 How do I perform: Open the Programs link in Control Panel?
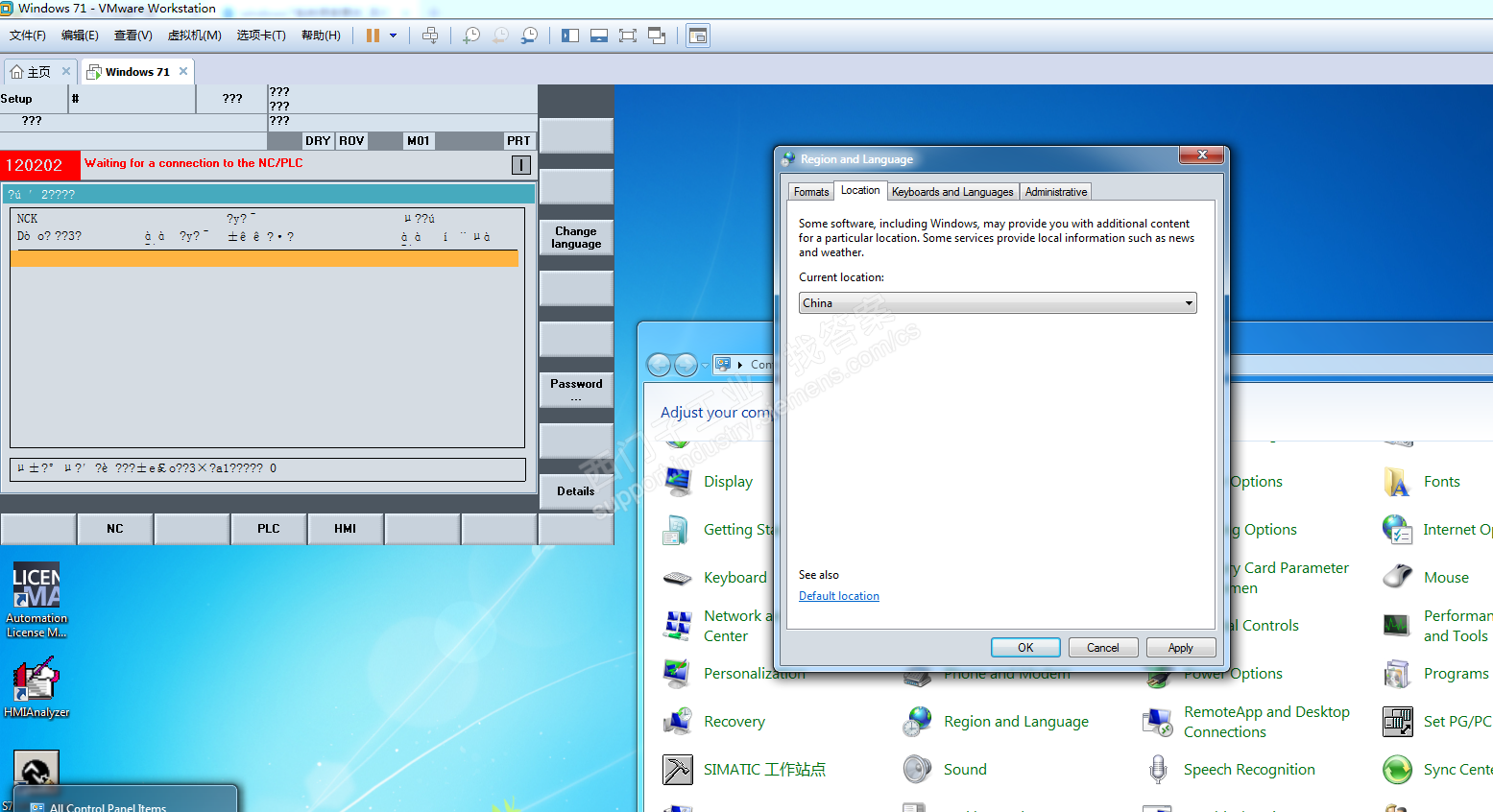(x=1456, y=674)
